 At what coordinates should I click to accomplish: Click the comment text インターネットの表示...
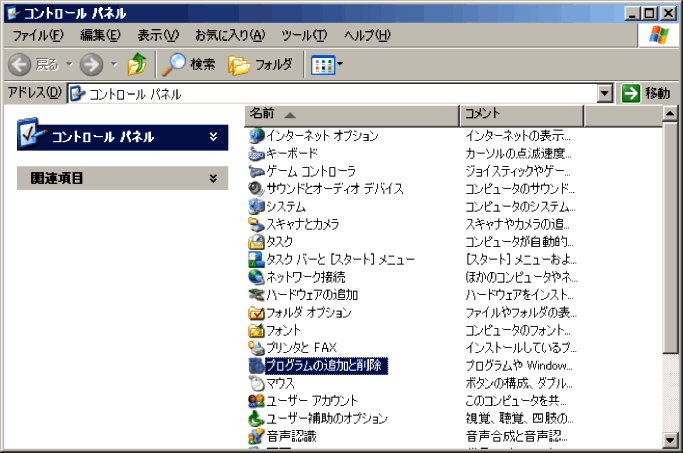pyautogui.click(x=518, y=136)
